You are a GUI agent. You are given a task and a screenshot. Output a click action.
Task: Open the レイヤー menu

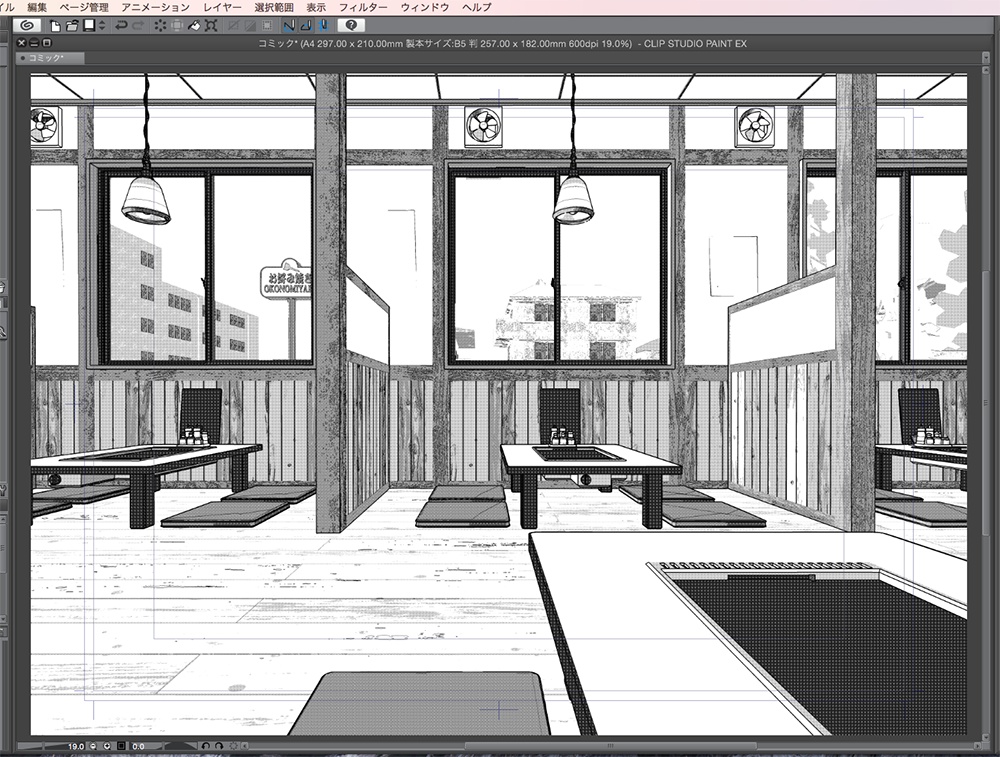pyautogui.click(x=223, y=7)
